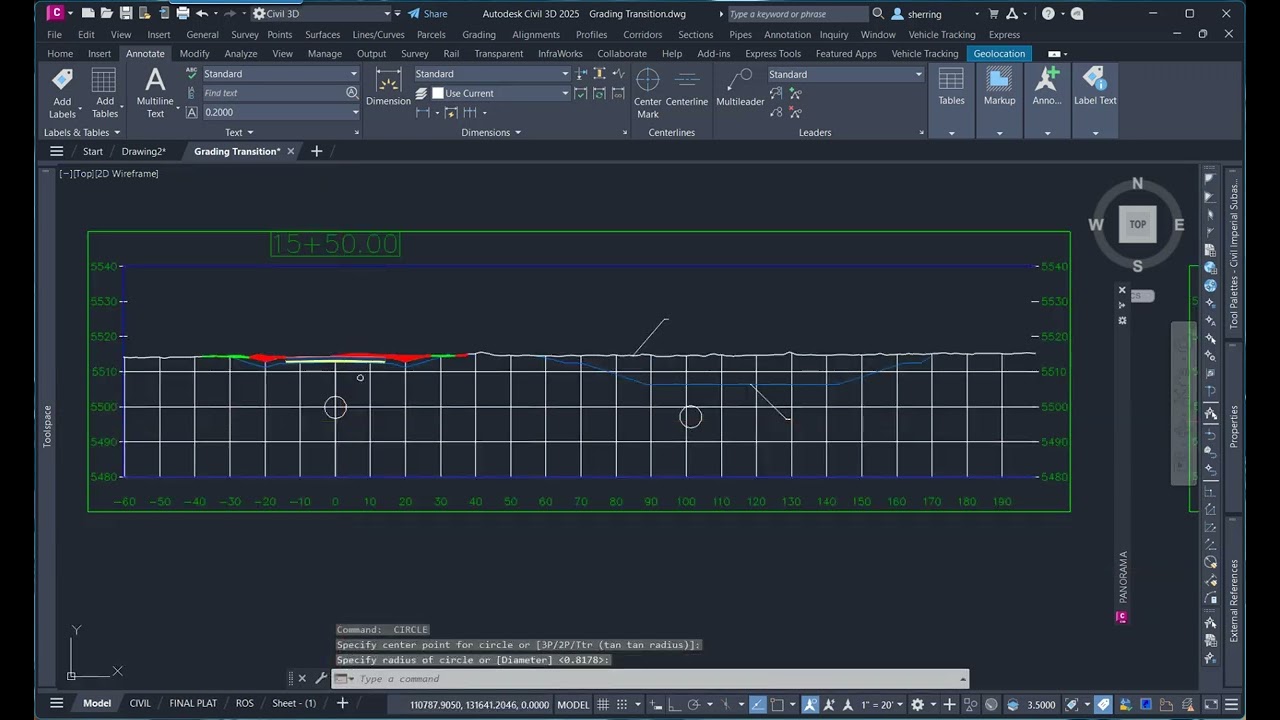Add a new file tab with plus
Screen dimensions: 1280x720
coord(317,151)
